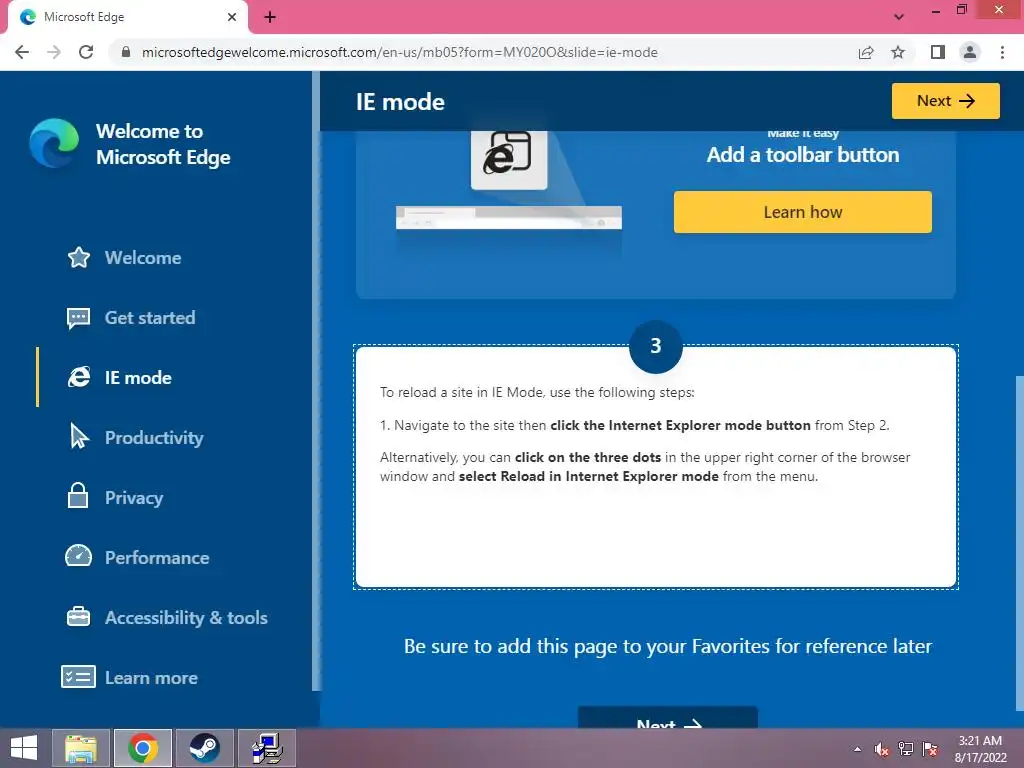Open the taskbar clock and date

tap(980, 749)
